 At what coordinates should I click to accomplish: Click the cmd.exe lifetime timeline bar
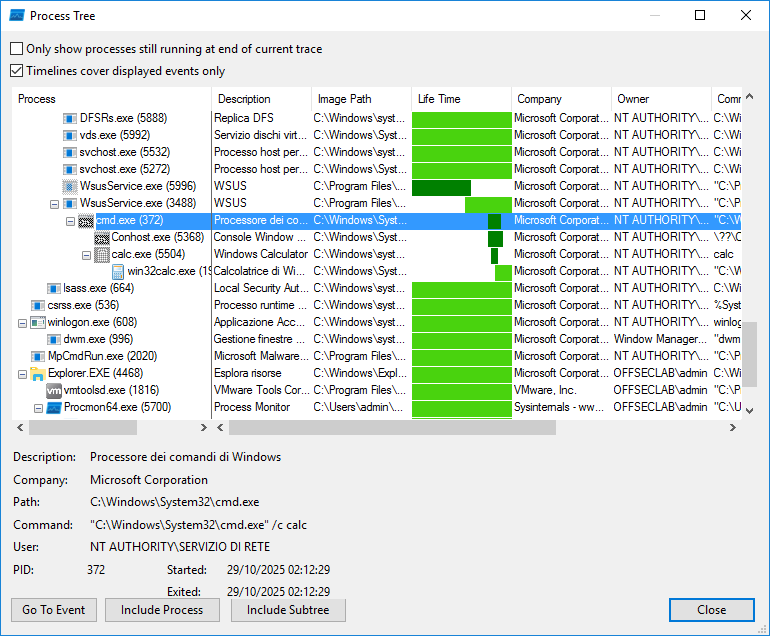[494, 221]
